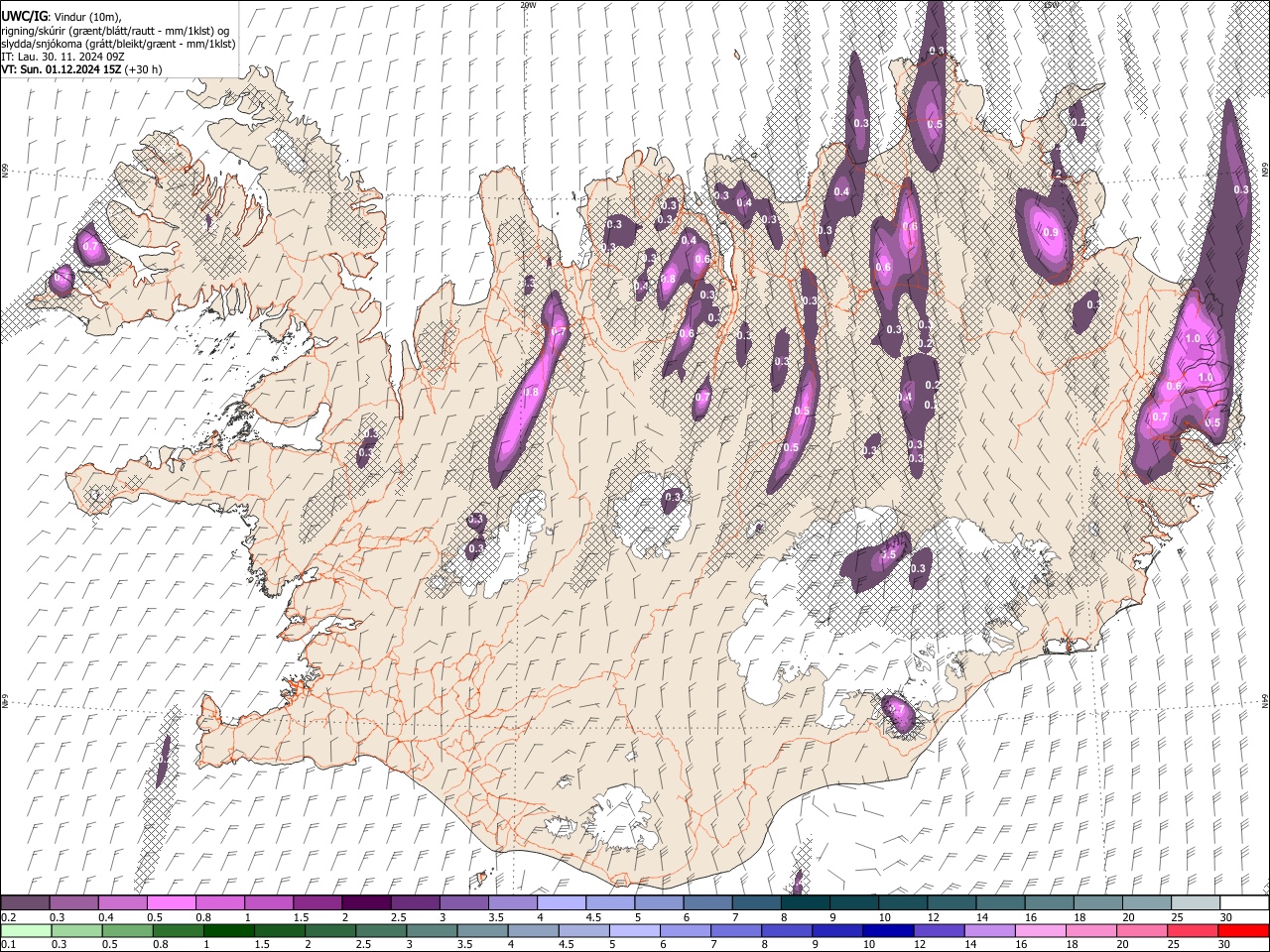Click the bottom legend swatch between 20 and 25
Viewport: 1270px width, 952px height.
1142,930
